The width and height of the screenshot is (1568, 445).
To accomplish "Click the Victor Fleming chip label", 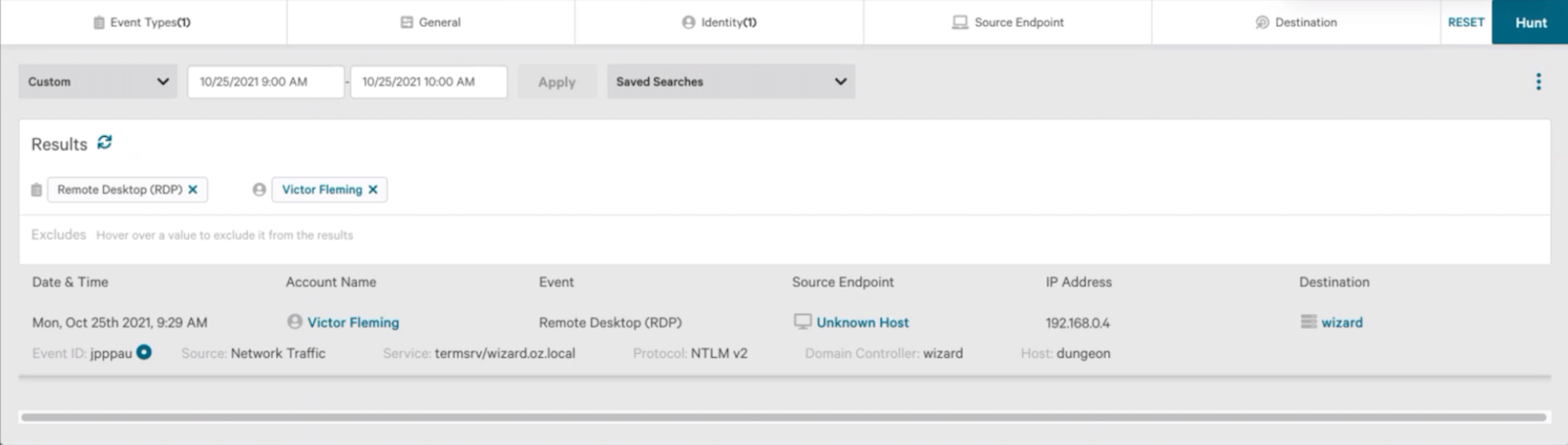I will tap(322, 190).
